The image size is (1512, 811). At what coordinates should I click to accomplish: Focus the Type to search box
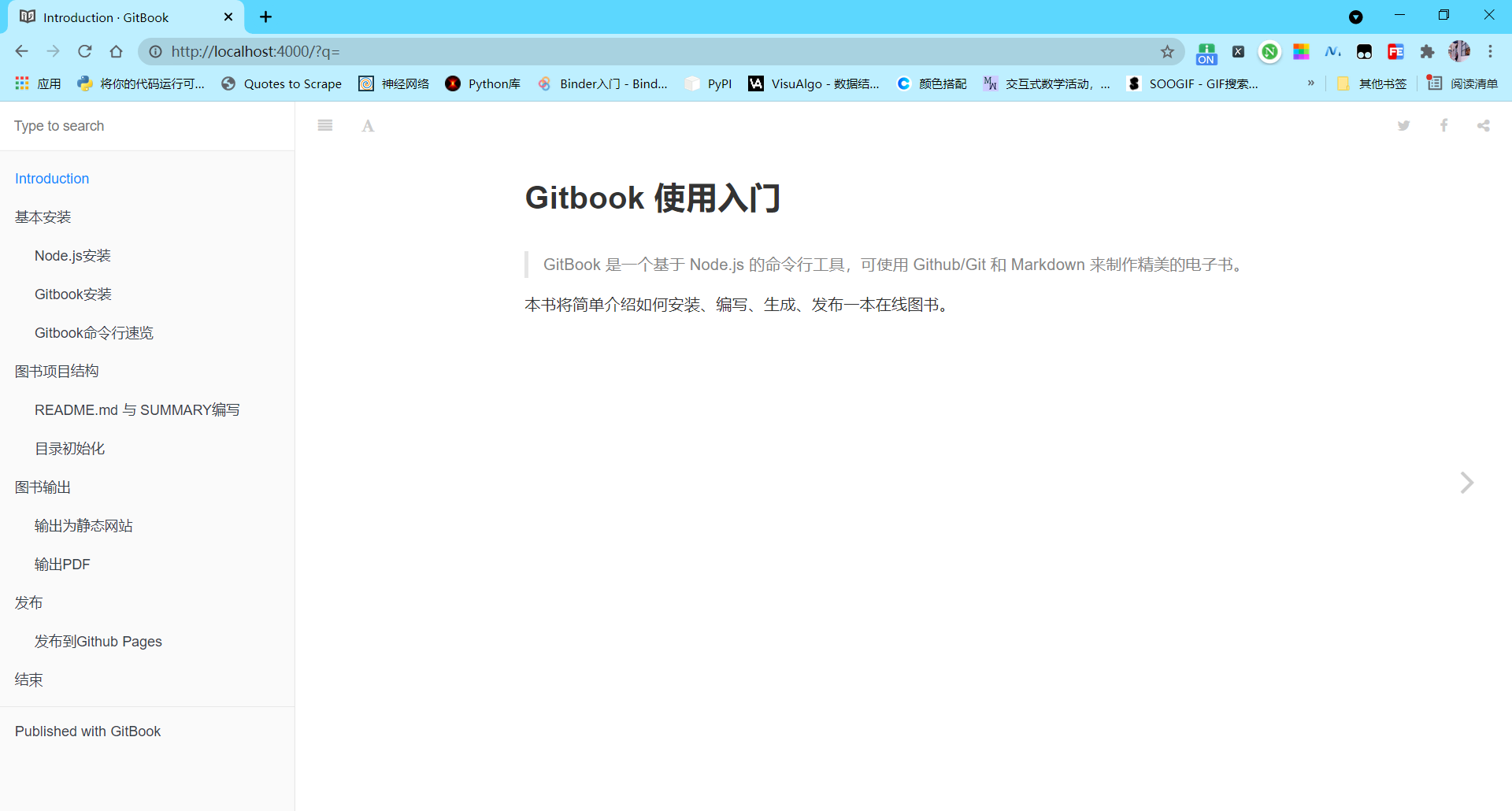pyautogui.click(x=147, y=126)
